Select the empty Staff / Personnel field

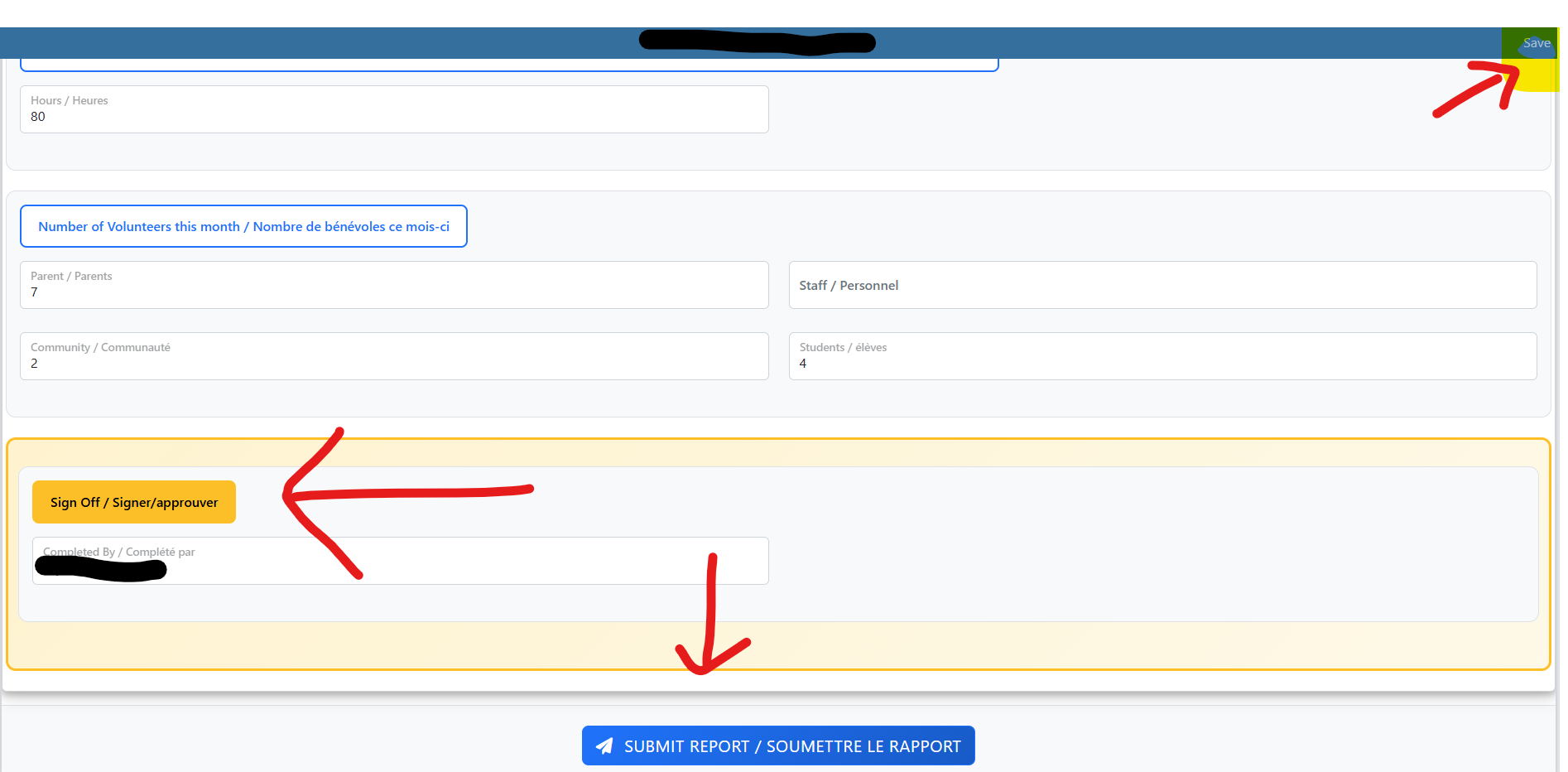tap(1162, 285)
